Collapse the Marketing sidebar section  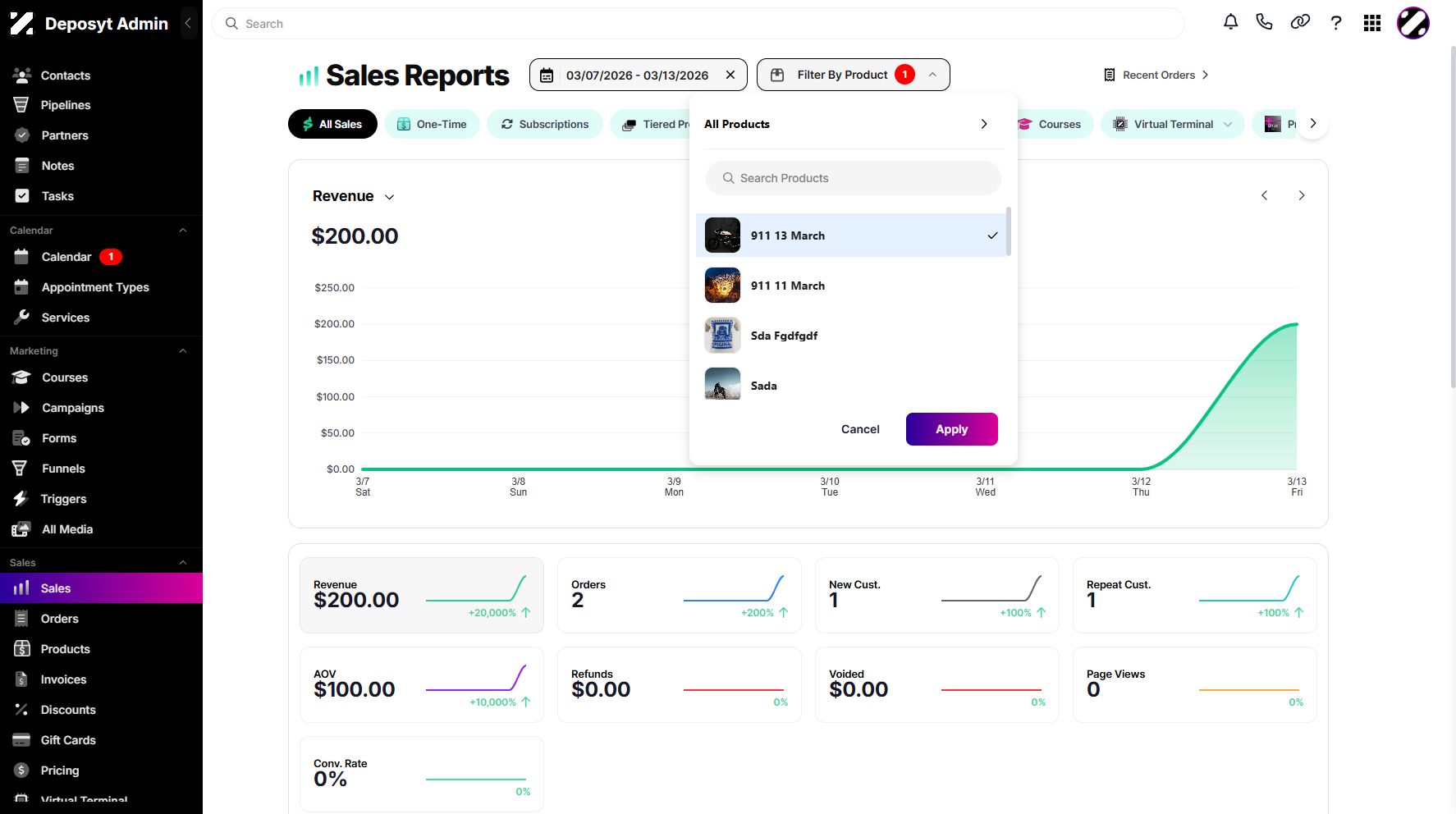pyautogui.click(x=183, y=351)
